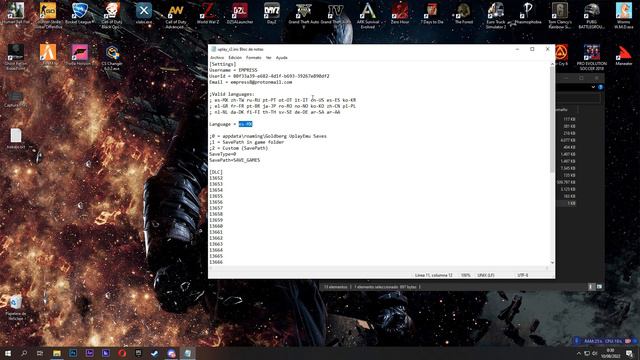Screen dimensions: 640x360
Task: Open the Grand Theft Auto IV shortcut
Action: tap(336, 13)
